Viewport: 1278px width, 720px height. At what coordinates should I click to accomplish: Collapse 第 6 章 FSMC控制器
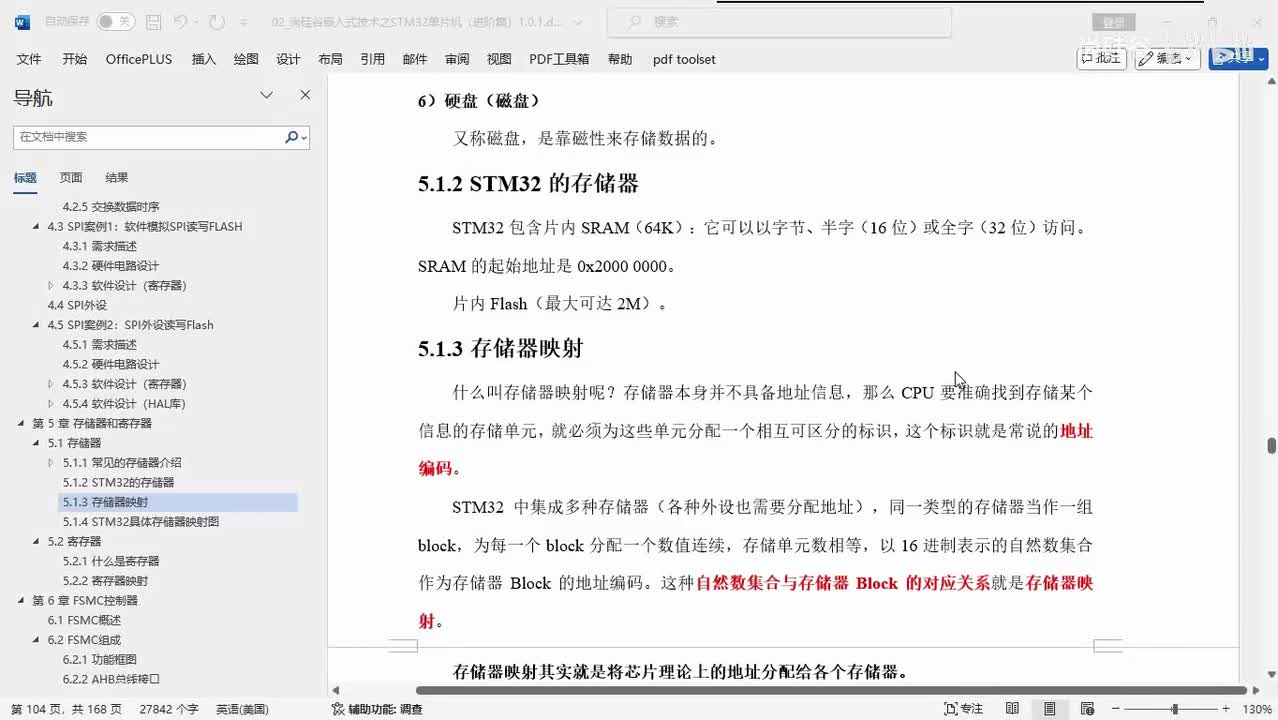click(x=22, y=601)
